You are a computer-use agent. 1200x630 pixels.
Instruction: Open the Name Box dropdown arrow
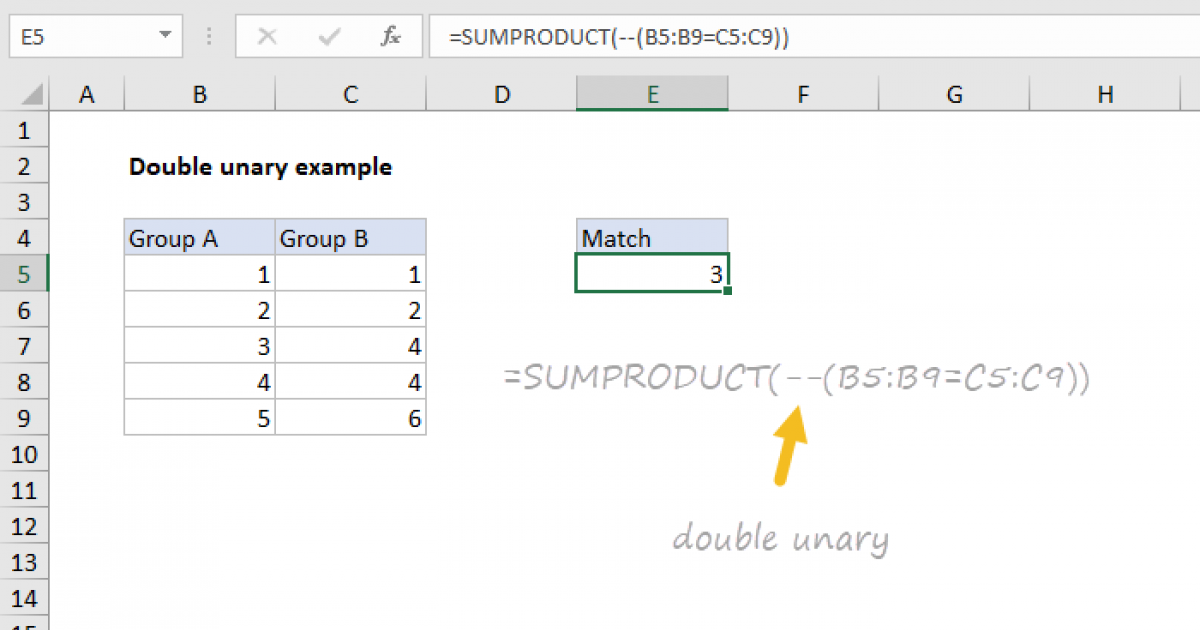165,37
